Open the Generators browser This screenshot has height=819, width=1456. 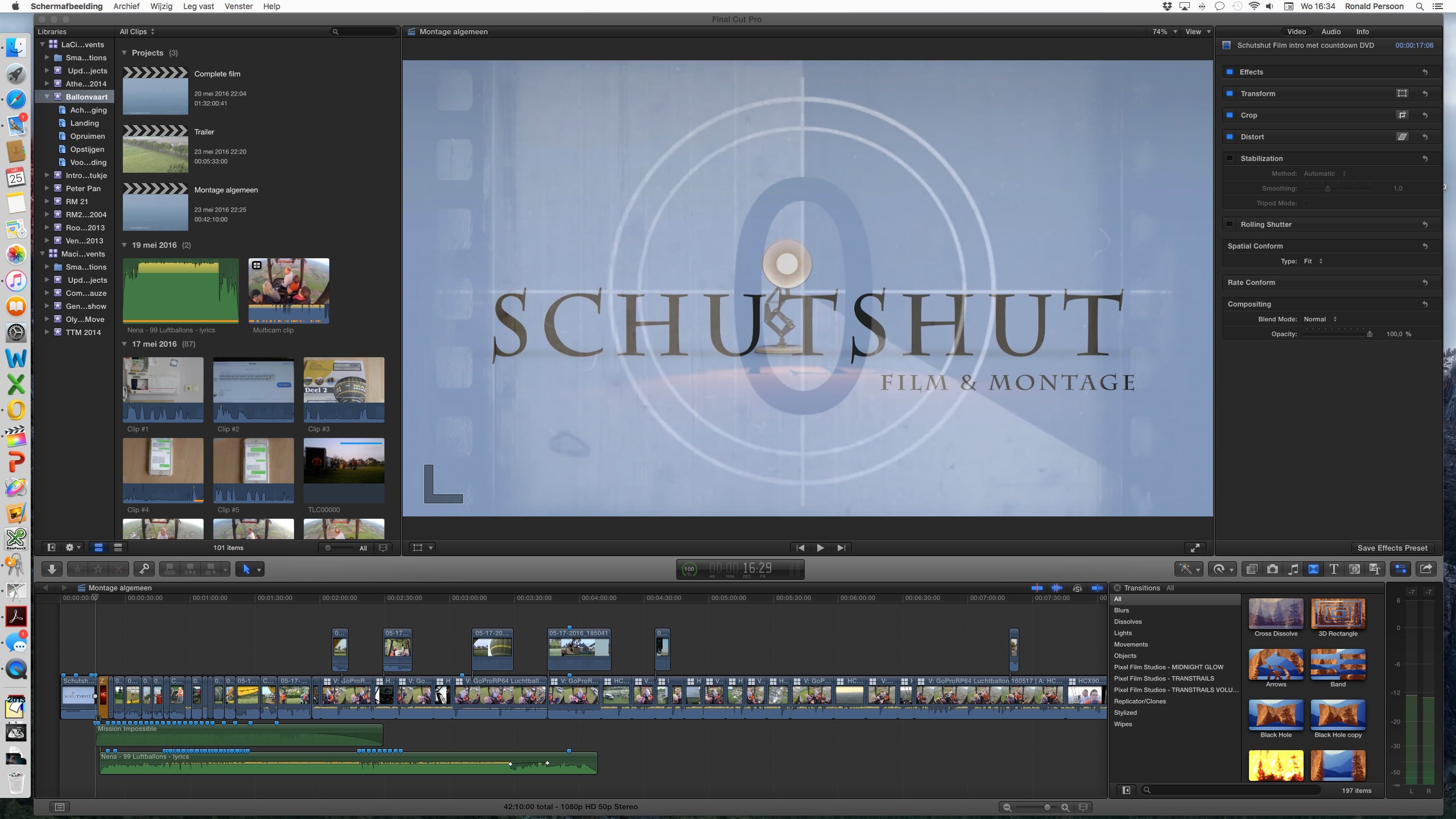pos(1354,569)
